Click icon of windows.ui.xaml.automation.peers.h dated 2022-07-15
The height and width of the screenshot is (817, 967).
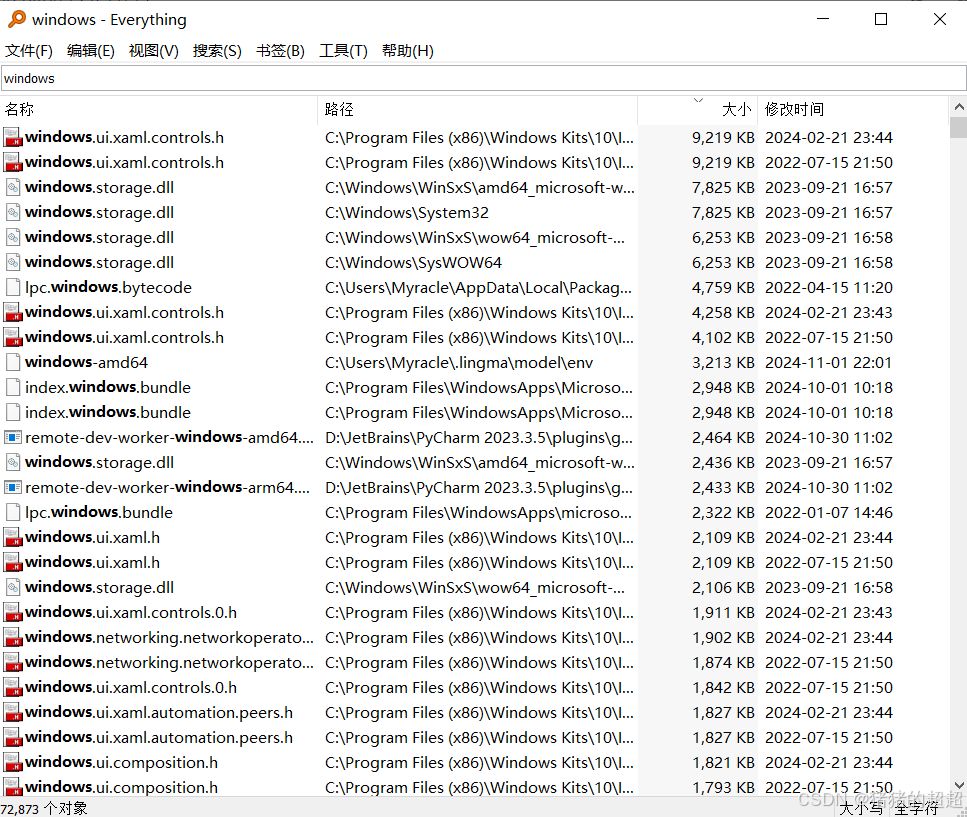click(x=12, y=737)
